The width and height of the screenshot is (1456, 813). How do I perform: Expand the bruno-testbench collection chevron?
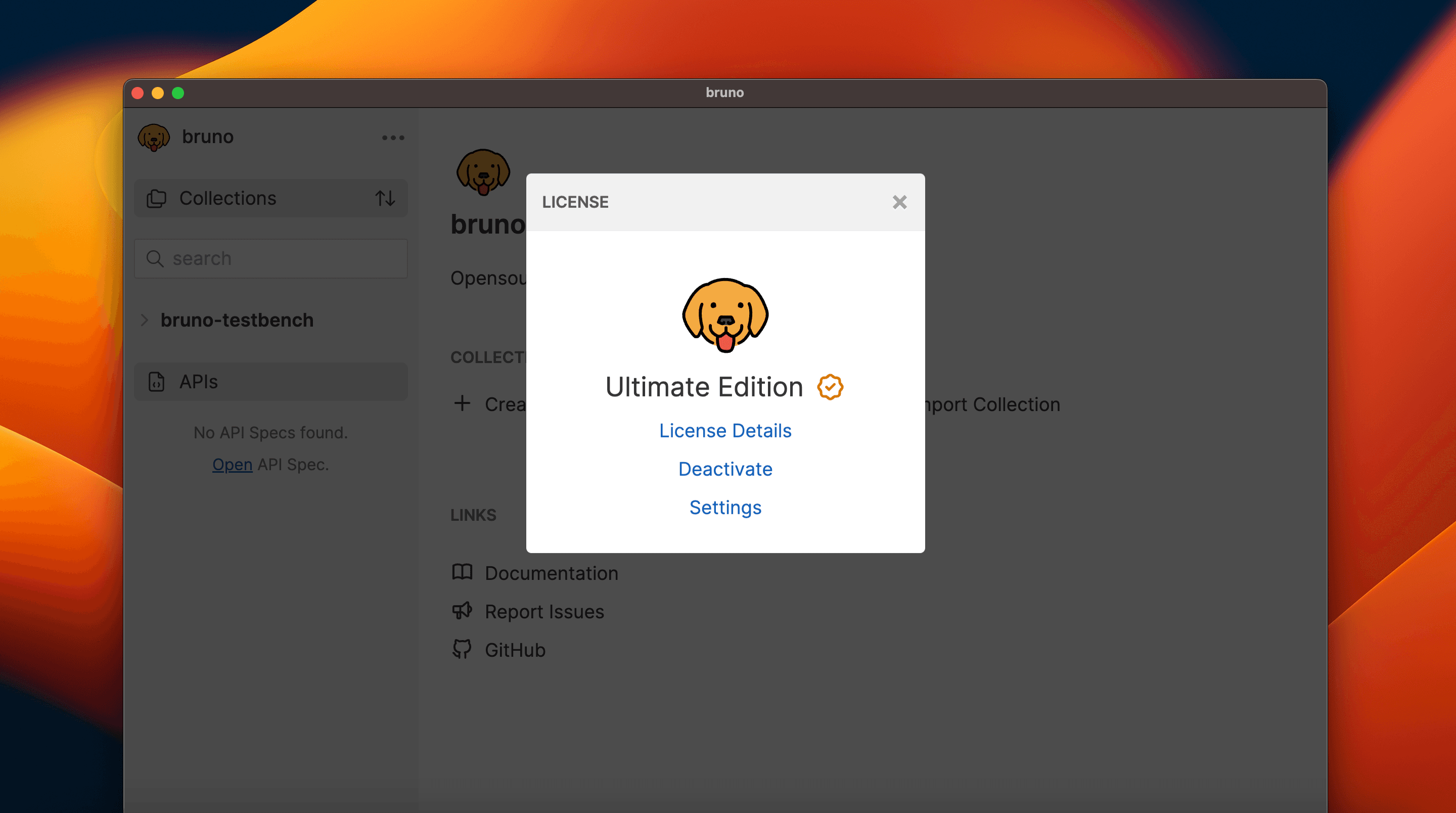click(144, 320)
